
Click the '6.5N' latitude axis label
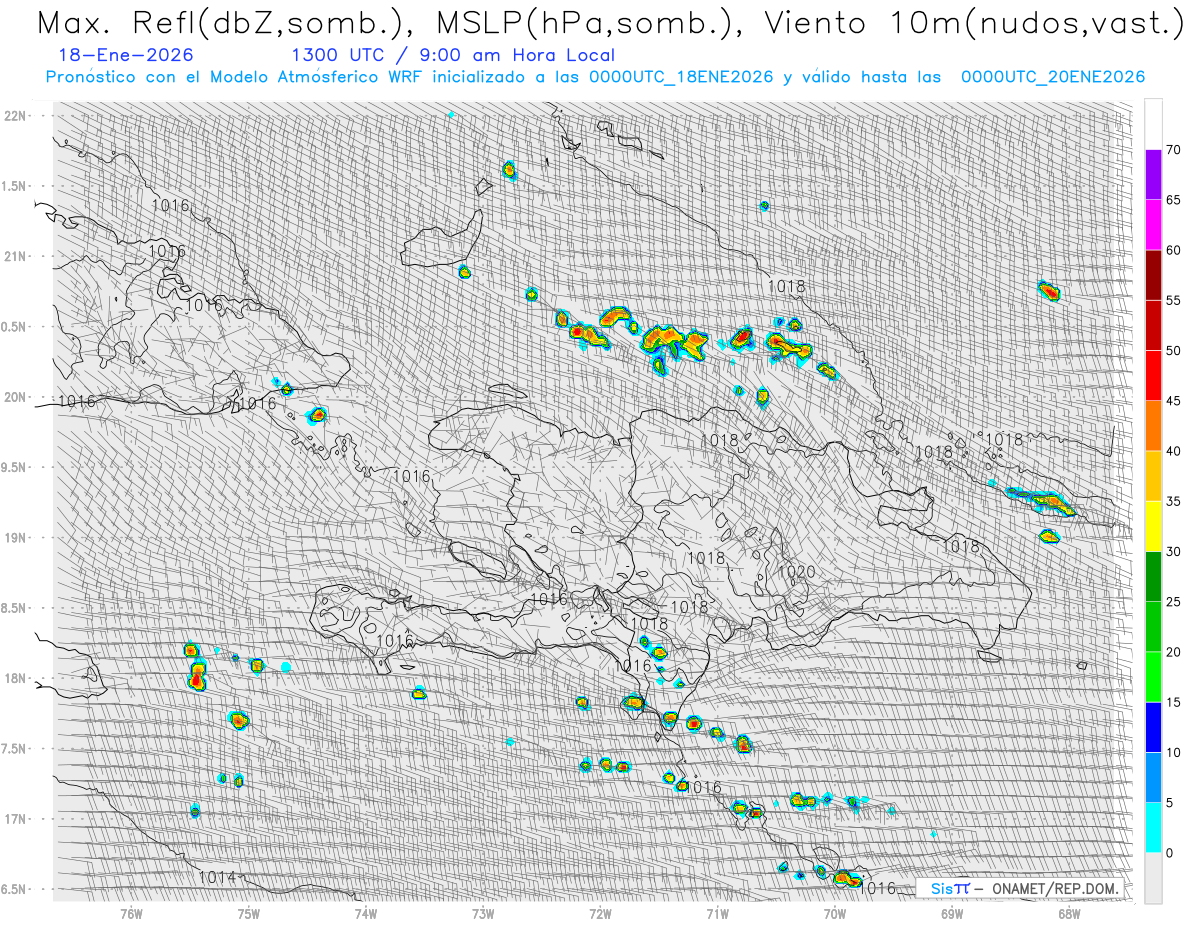(x=15, y=889)
